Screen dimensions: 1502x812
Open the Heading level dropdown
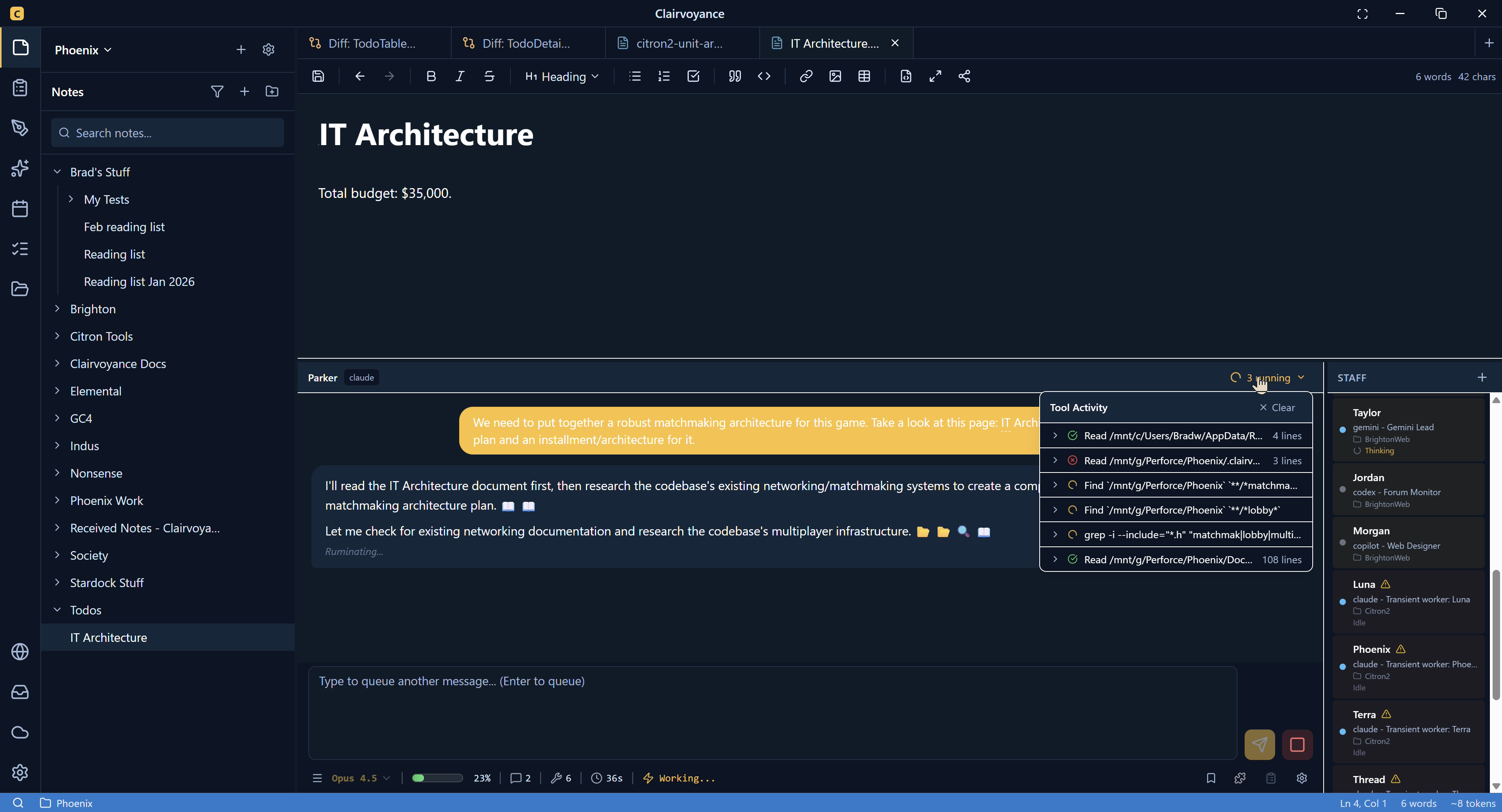coord(561,76)
